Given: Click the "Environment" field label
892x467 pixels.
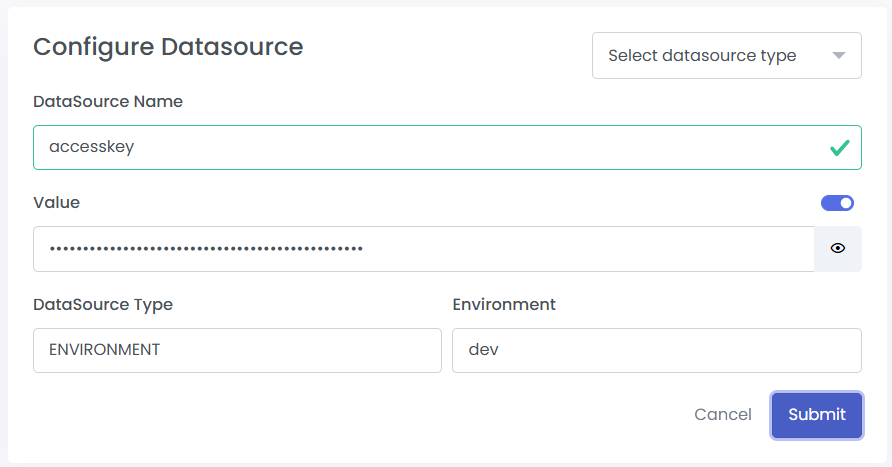Looking at the screenshot, I should (504, 304).
